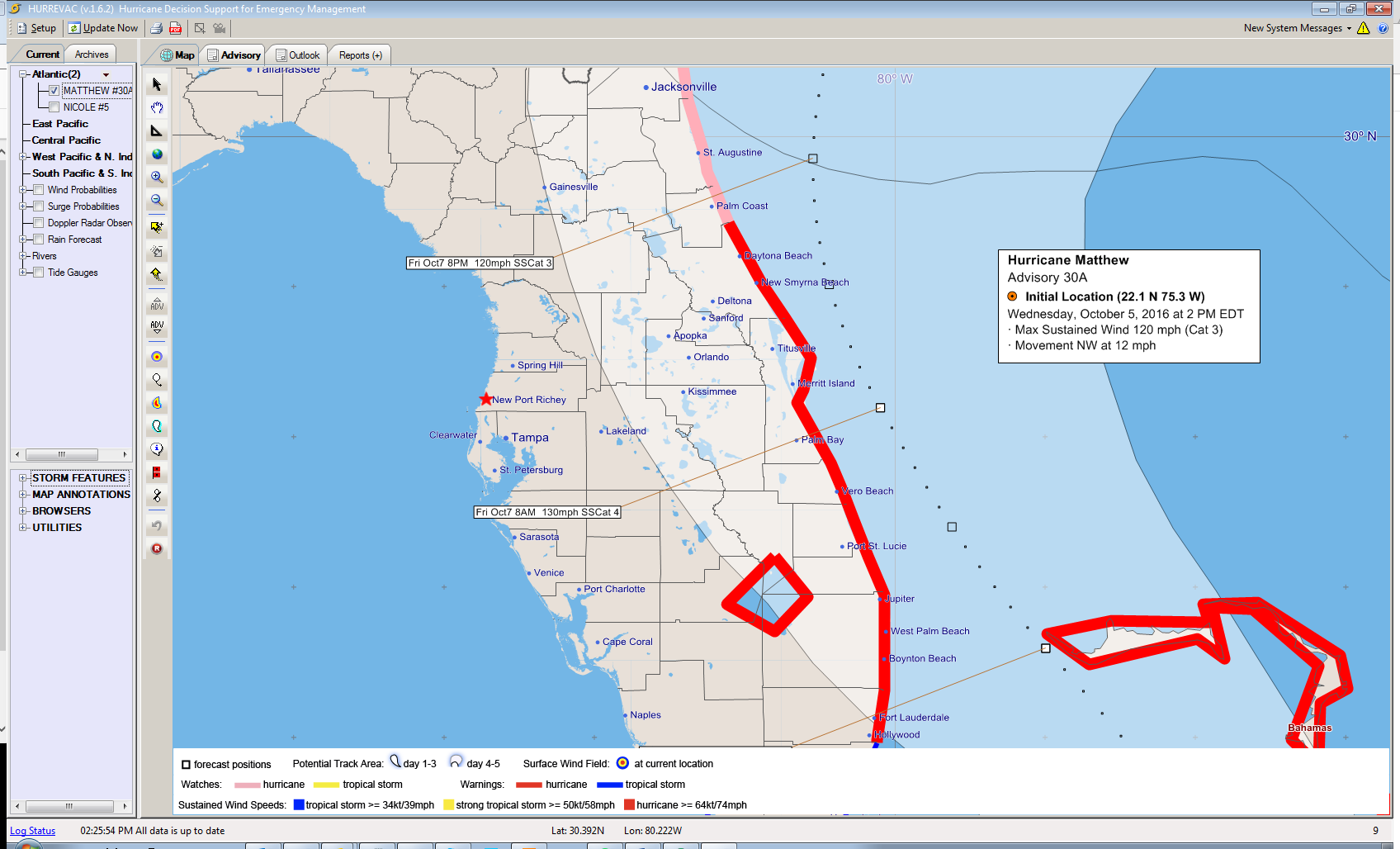
Task: Expand the MAP ANNOTATIONS section
Action: click(23, 495)
